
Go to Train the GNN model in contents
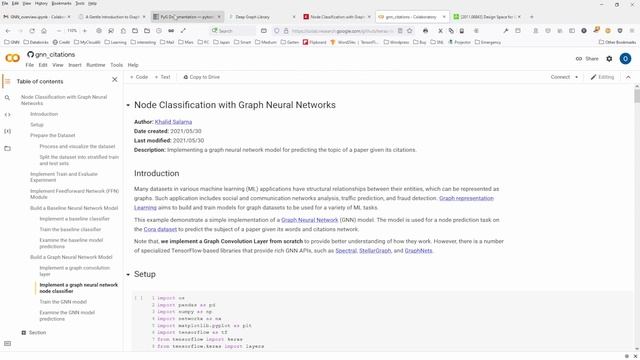coord(63,302)
